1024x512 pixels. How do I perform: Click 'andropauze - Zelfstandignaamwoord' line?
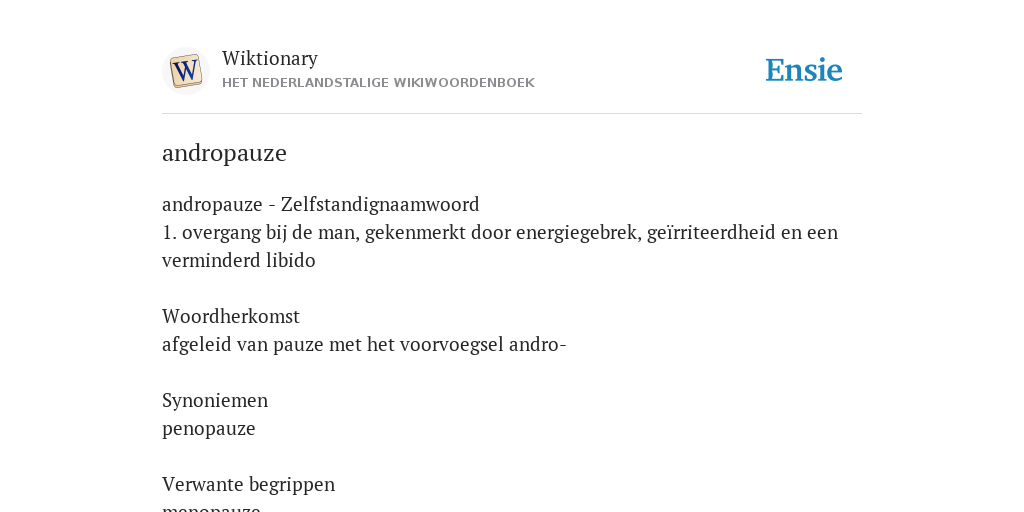pyautogui.click(x=321, y=204)
